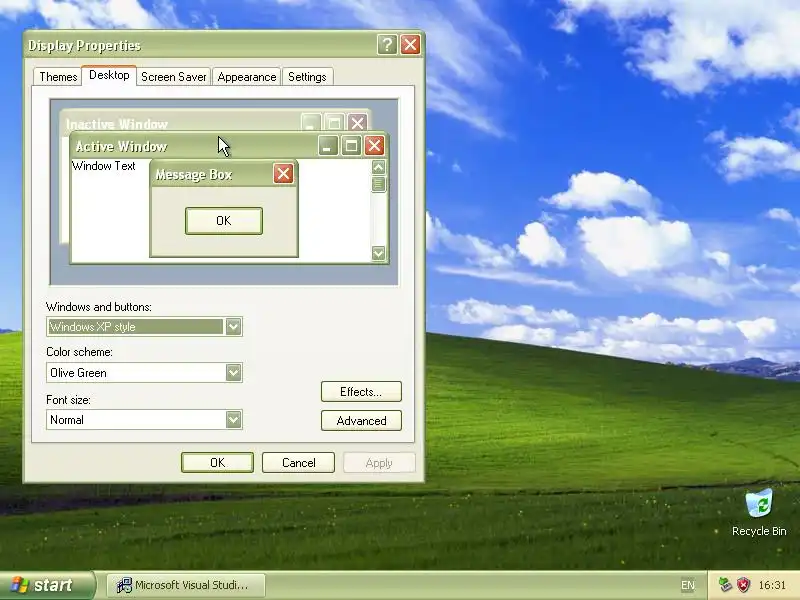Switch to the Screen Saver tab
This screenshot has width=800, height=600.
point(173,77)
